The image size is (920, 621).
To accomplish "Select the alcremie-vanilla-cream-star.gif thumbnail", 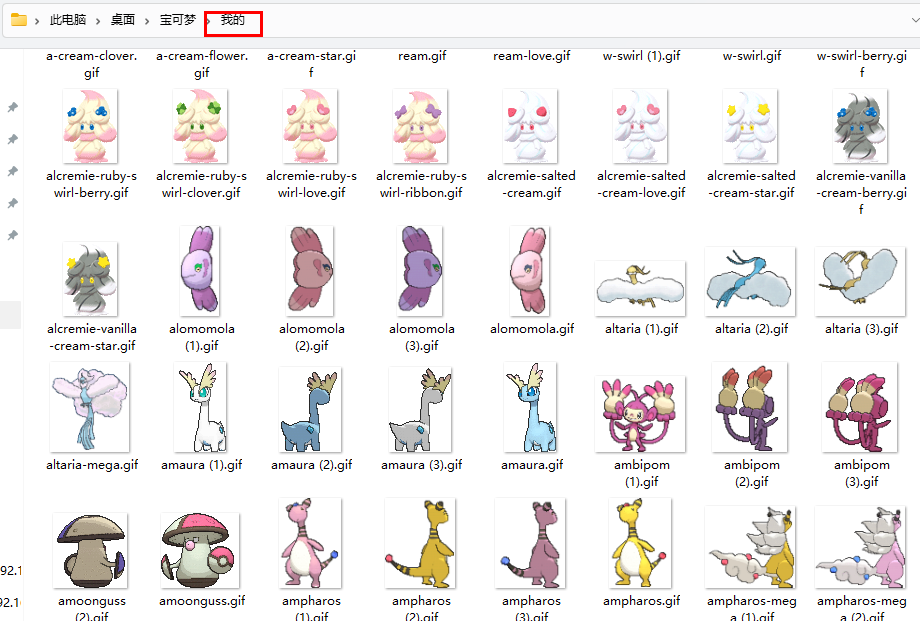I will click(90, 278).
